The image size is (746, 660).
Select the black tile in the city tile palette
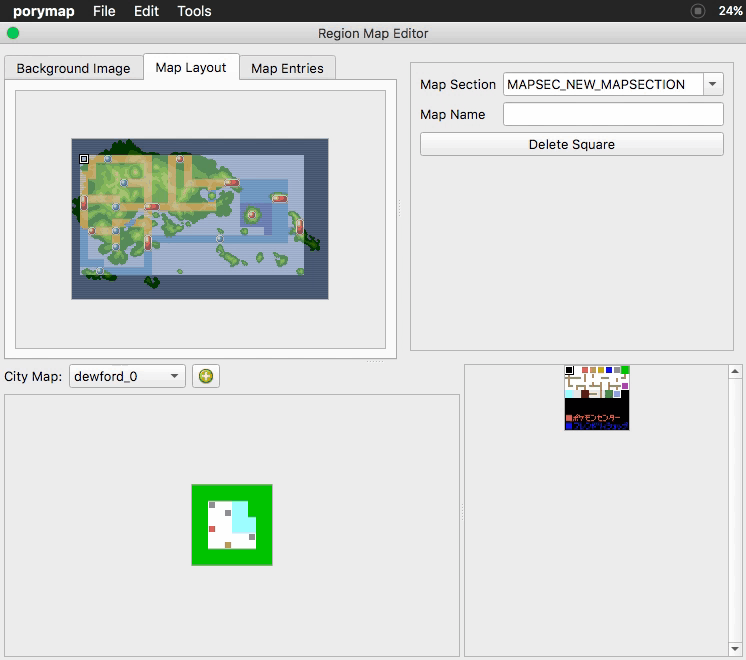tap(569, 370)
